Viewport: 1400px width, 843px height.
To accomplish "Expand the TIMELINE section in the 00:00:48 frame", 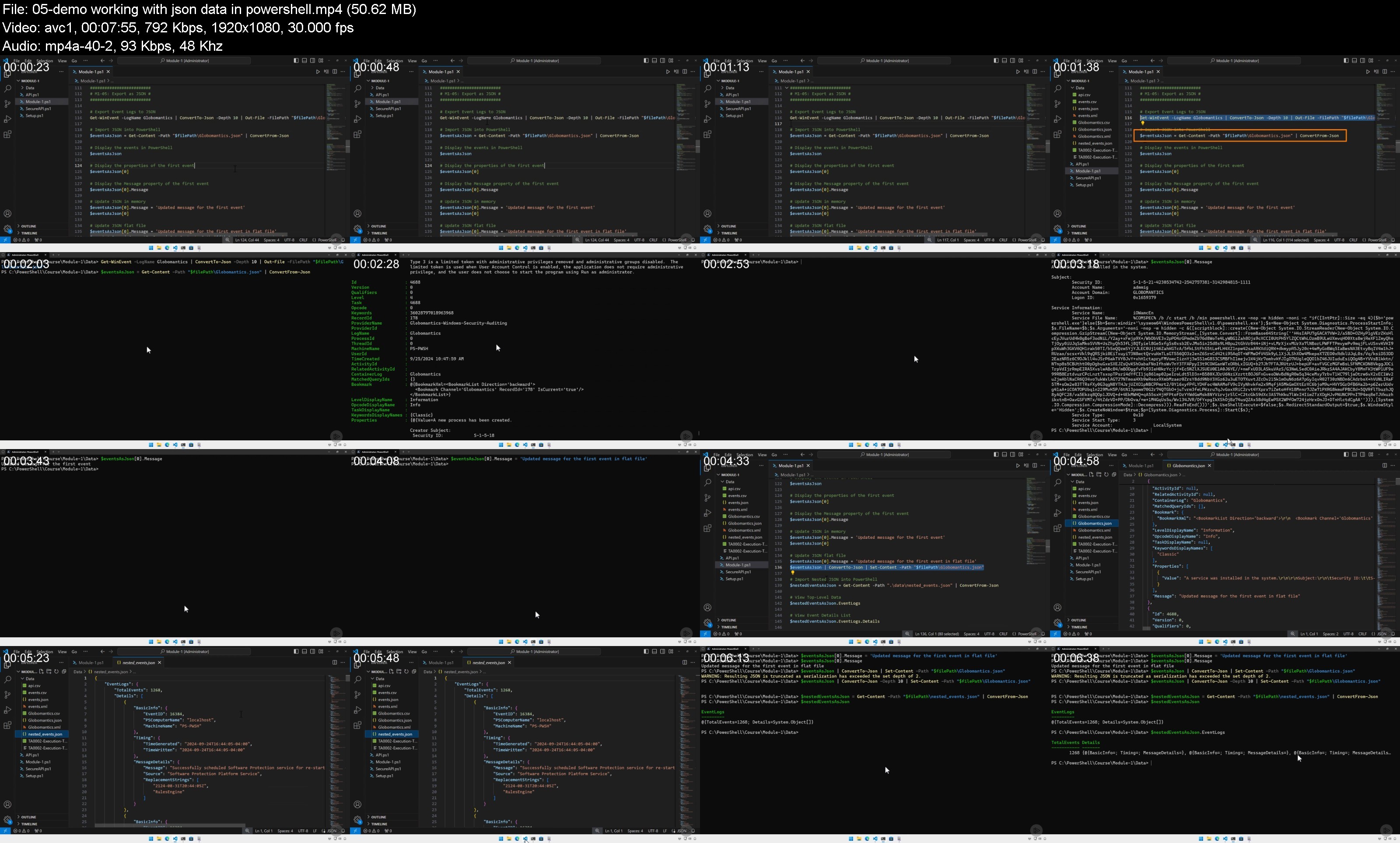I will [379, 233].
